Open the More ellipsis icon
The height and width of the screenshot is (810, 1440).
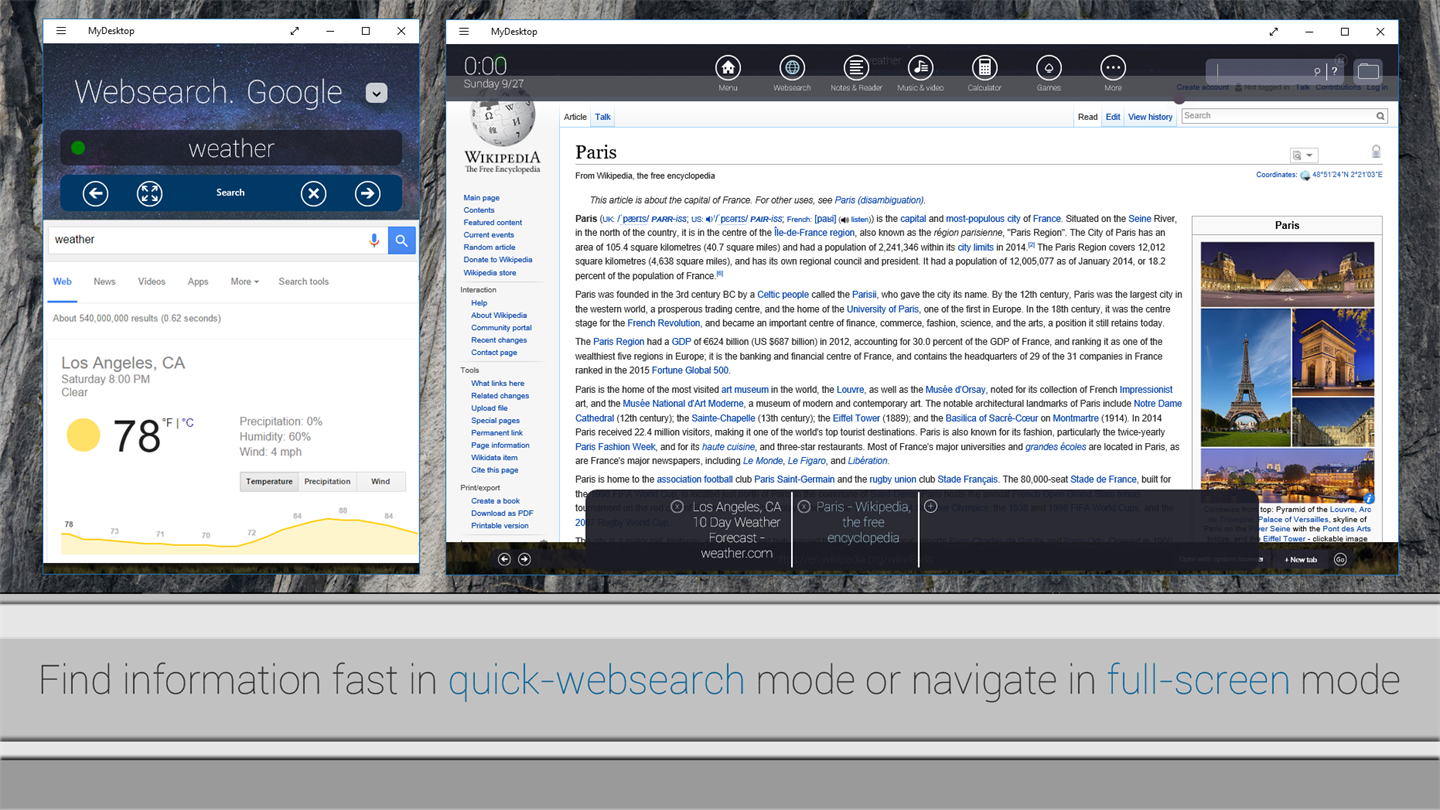pyautogui.click(x=1112, y=68)
